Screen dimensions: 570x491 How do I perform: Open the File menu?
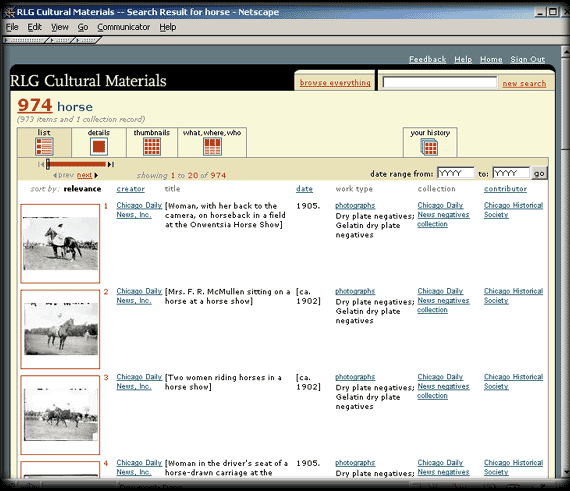[x=12, y=27]
